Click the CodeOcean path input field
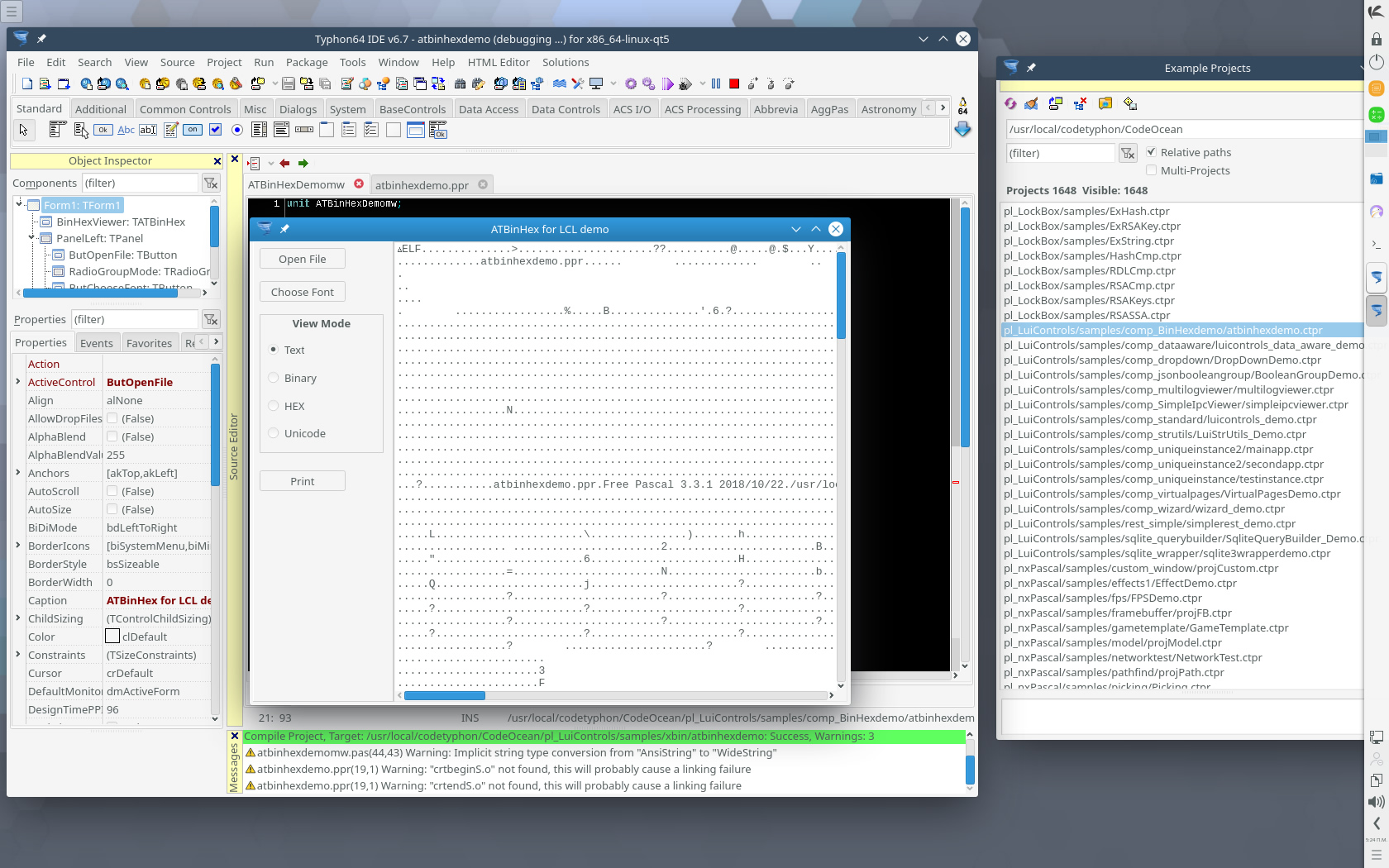 (1183, 129)
